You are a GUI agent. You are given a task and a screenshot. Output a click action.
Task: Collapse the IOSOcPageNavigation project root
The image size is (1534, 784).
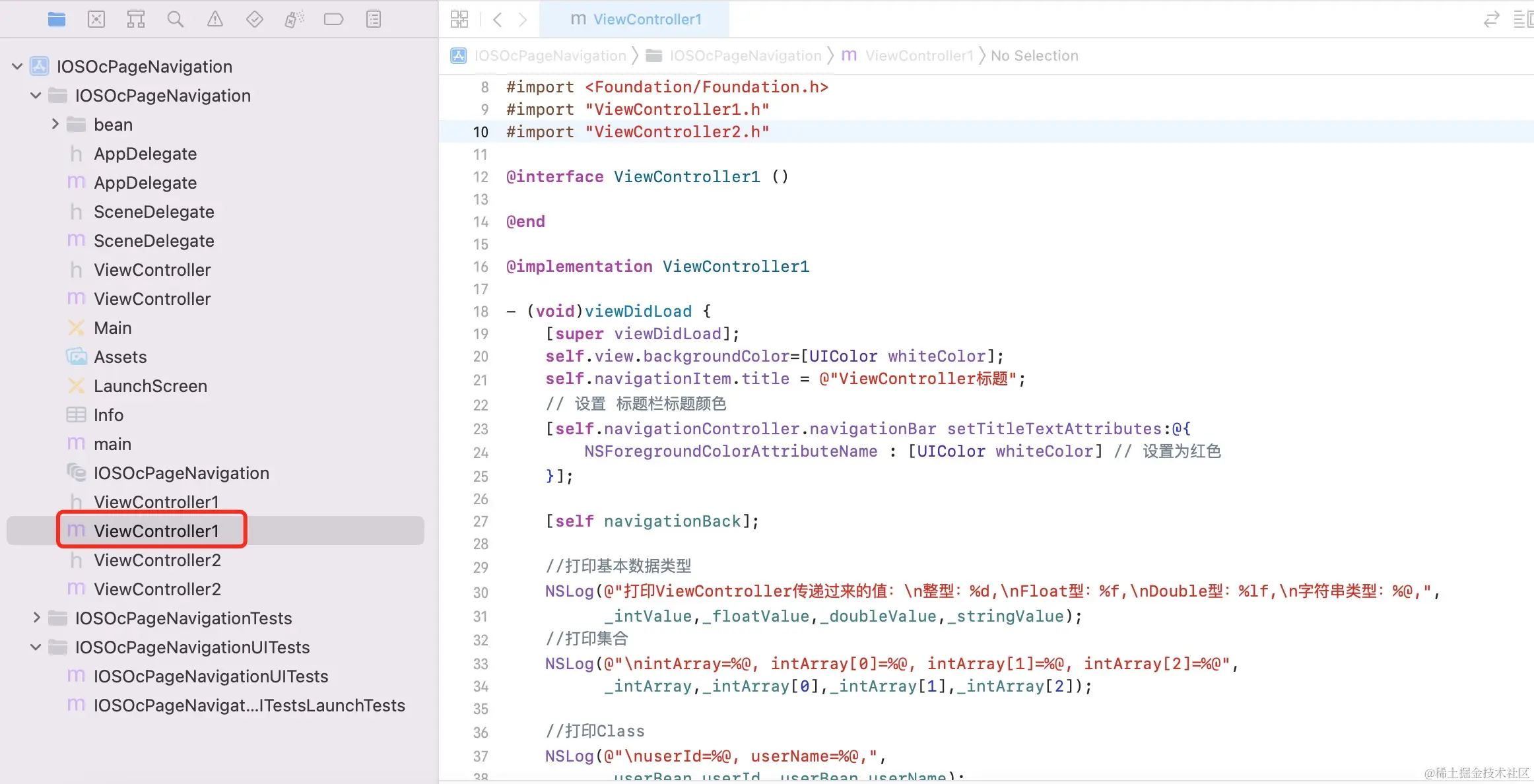coord(18,67)
